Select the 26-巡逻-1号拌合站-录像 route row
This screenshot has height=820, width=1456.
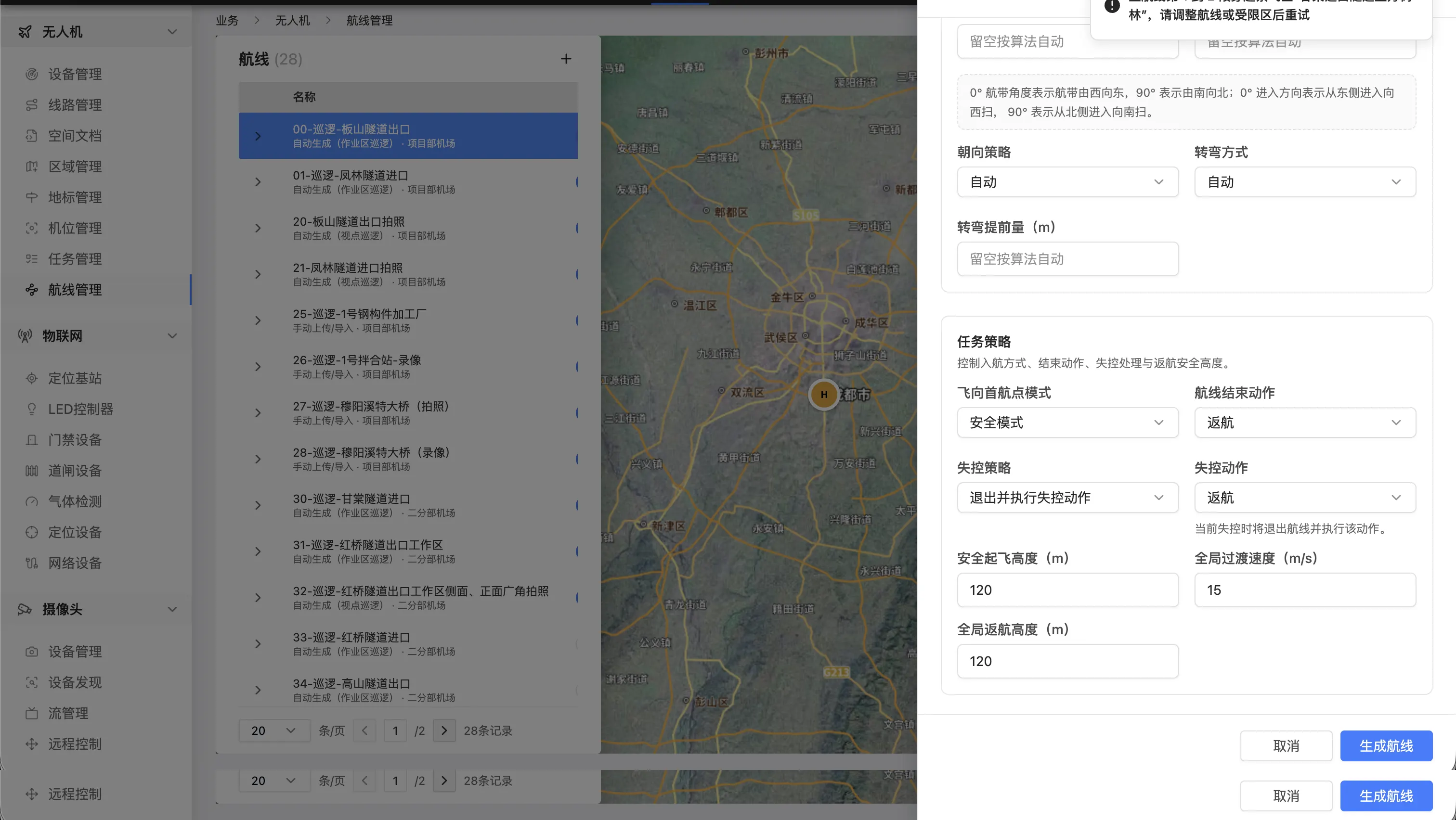(x=408, y=367)
